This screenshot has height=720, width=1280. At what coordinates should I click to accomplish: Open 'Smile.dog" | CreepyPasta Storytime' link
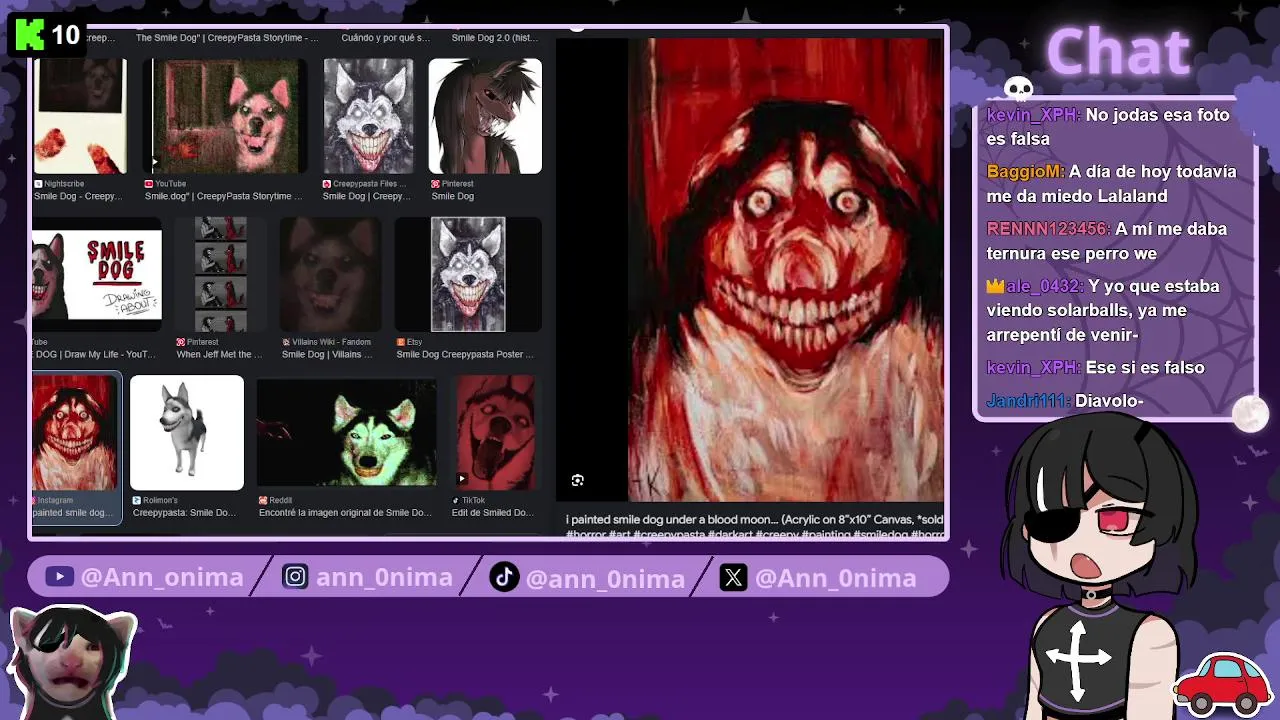point(223,196)
